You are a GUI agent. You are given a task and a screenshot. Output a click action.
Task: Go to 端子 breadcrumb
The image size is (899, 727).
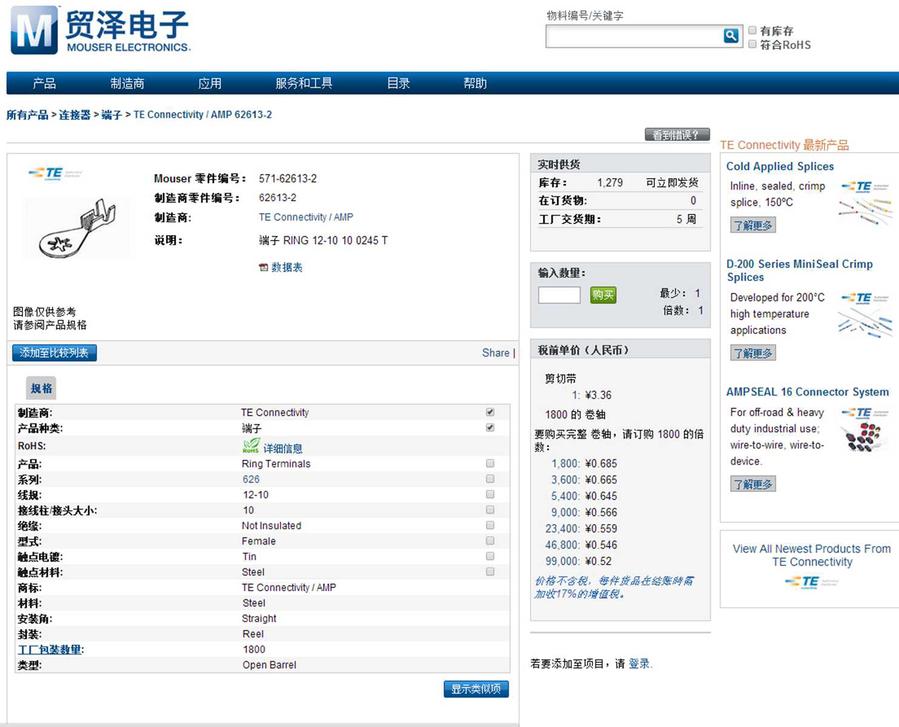(111, 115)
